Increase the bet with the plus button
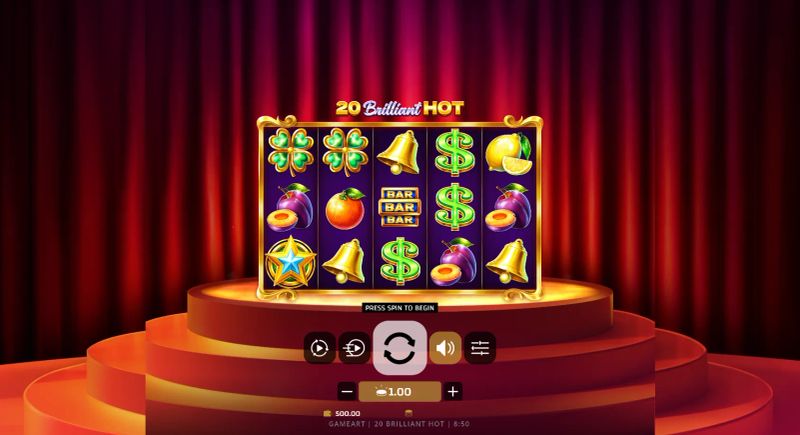 point(453,392)
